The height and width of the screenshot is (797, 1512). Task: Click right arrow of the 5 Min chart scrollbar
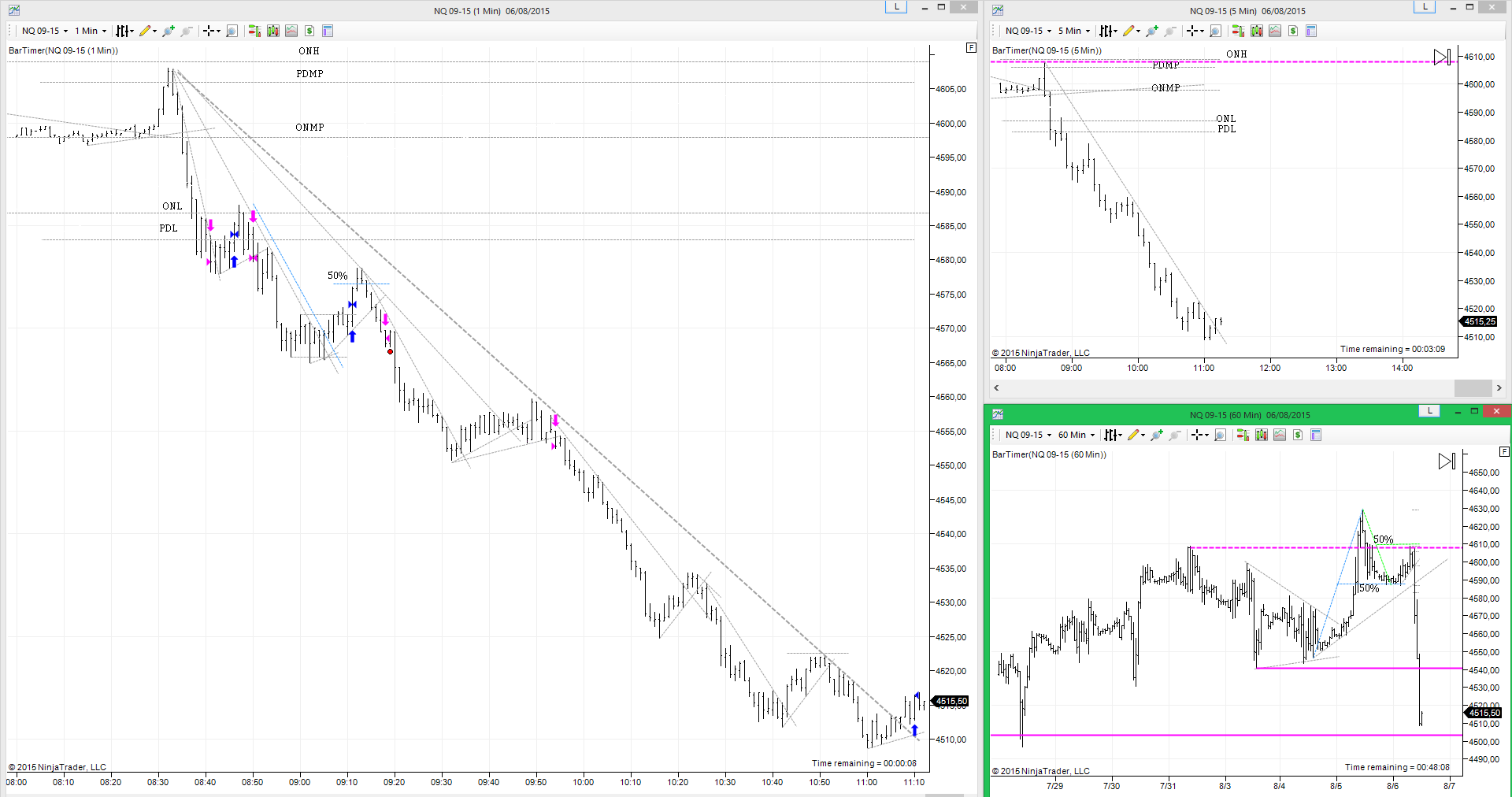tap(1499, 387)
